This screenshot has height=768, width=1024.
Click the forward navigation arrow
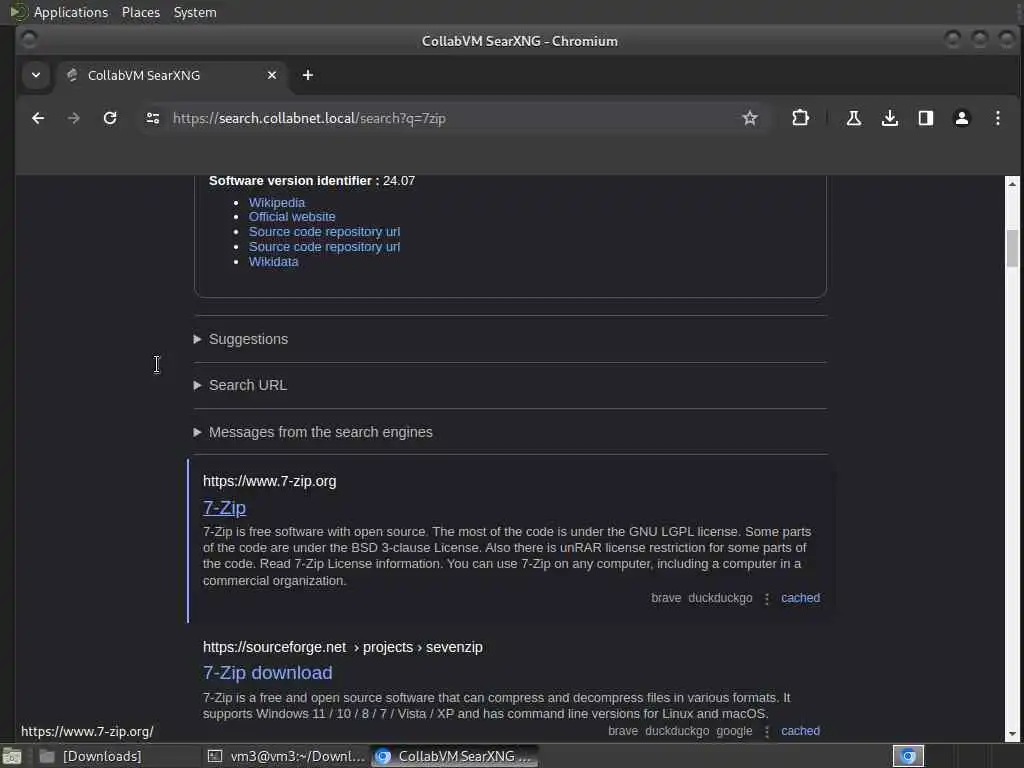(x=74, y=118)
